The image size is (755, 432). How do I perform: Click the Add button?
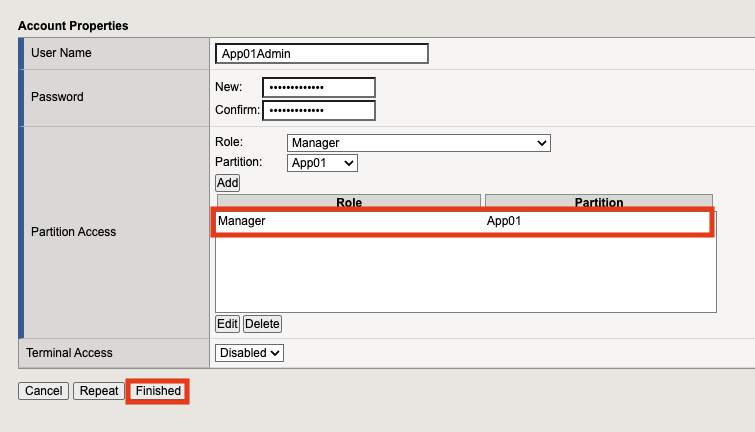227,183
